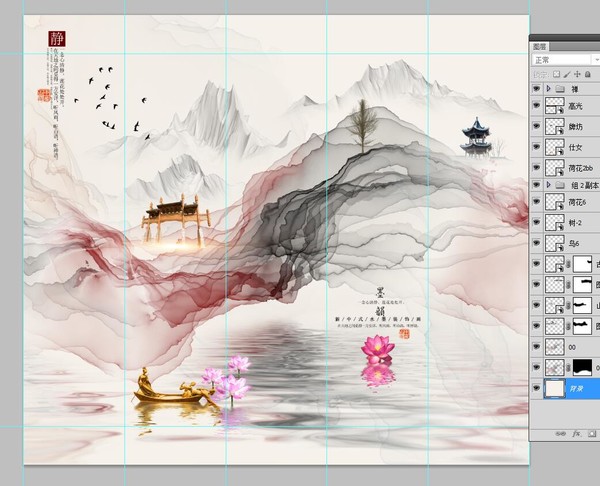Hide the 高光 layer
Screen dimensions: 600x486
tap(536, 105)
